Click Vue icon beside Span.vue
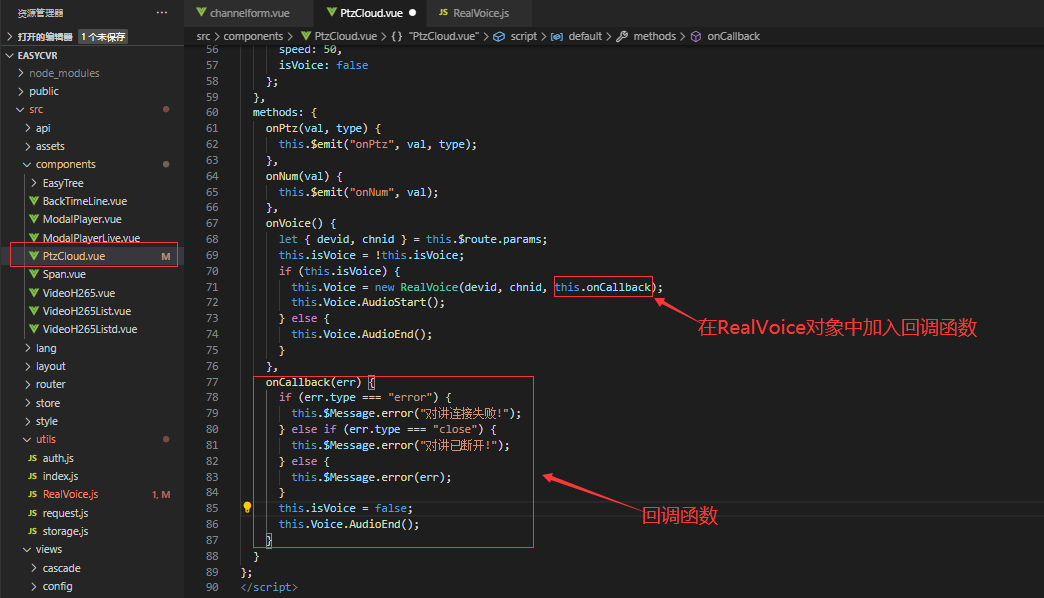This screenshot has height=598, width=1044. point(33,274)
